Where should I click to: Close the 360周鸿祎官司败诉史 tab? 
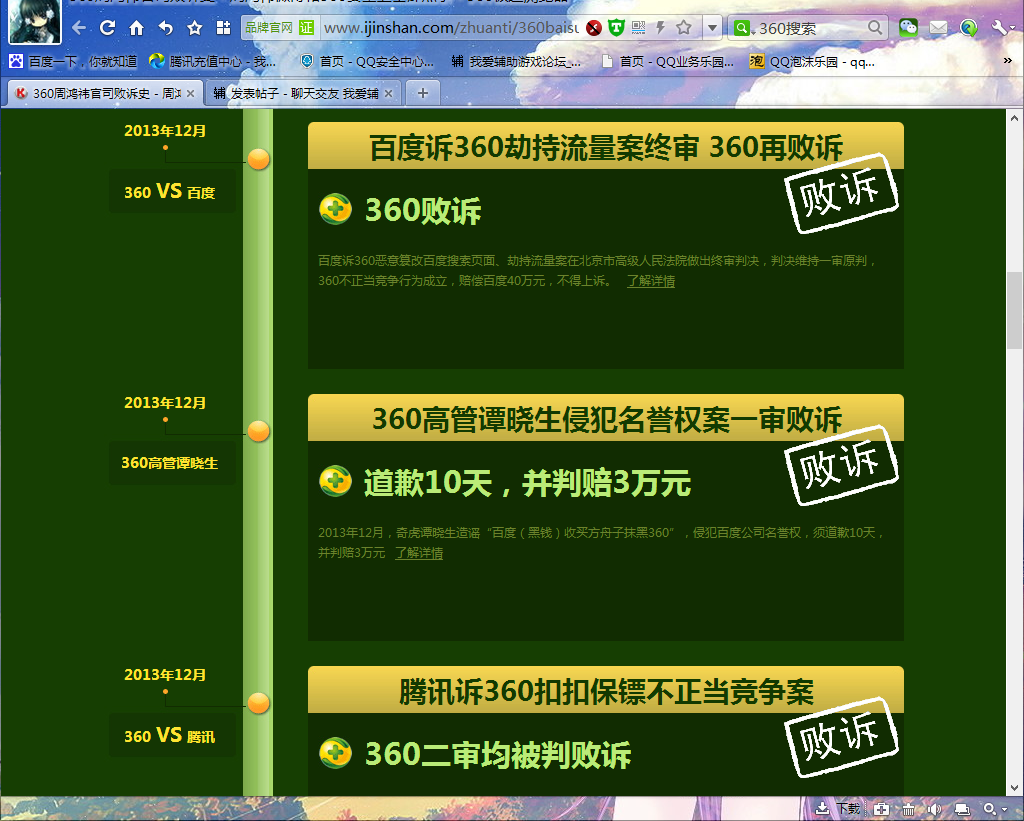[191, 93]
